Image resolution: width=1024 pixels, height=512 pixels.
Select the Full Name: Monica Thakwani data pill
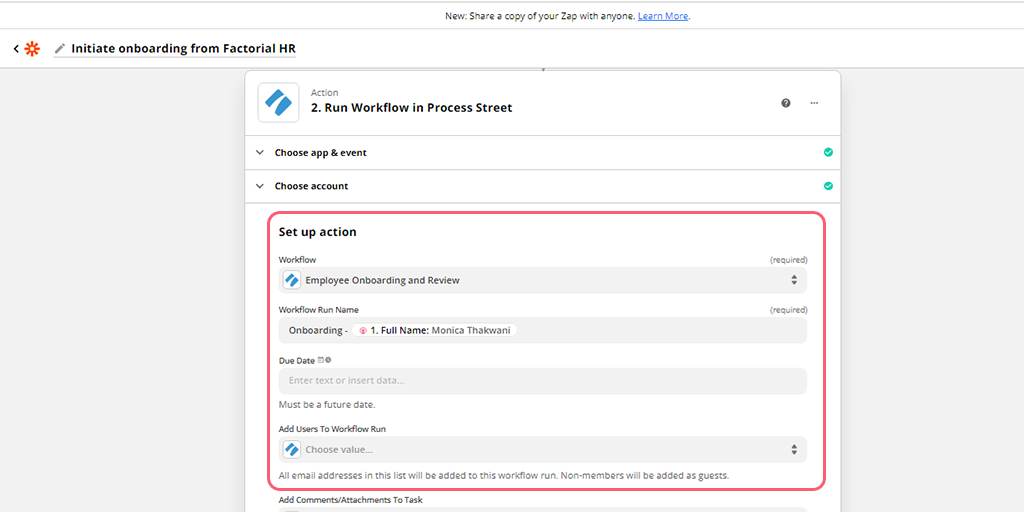tap(434, 330)
